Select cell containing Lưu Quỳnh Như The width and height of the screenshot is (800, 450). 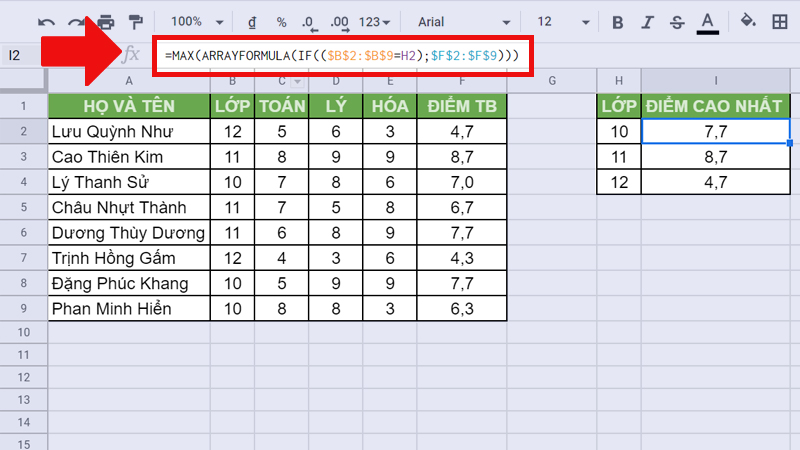click(129, 130)
